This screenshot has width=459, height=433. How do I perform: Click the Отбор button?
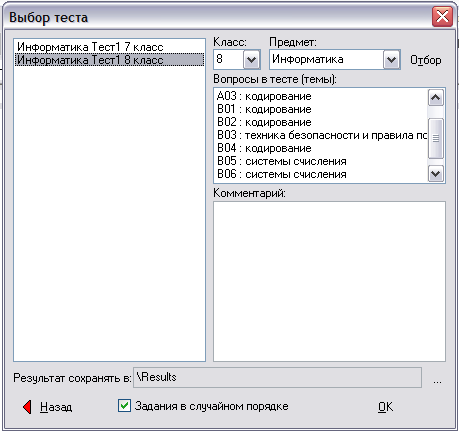[426, 60]
